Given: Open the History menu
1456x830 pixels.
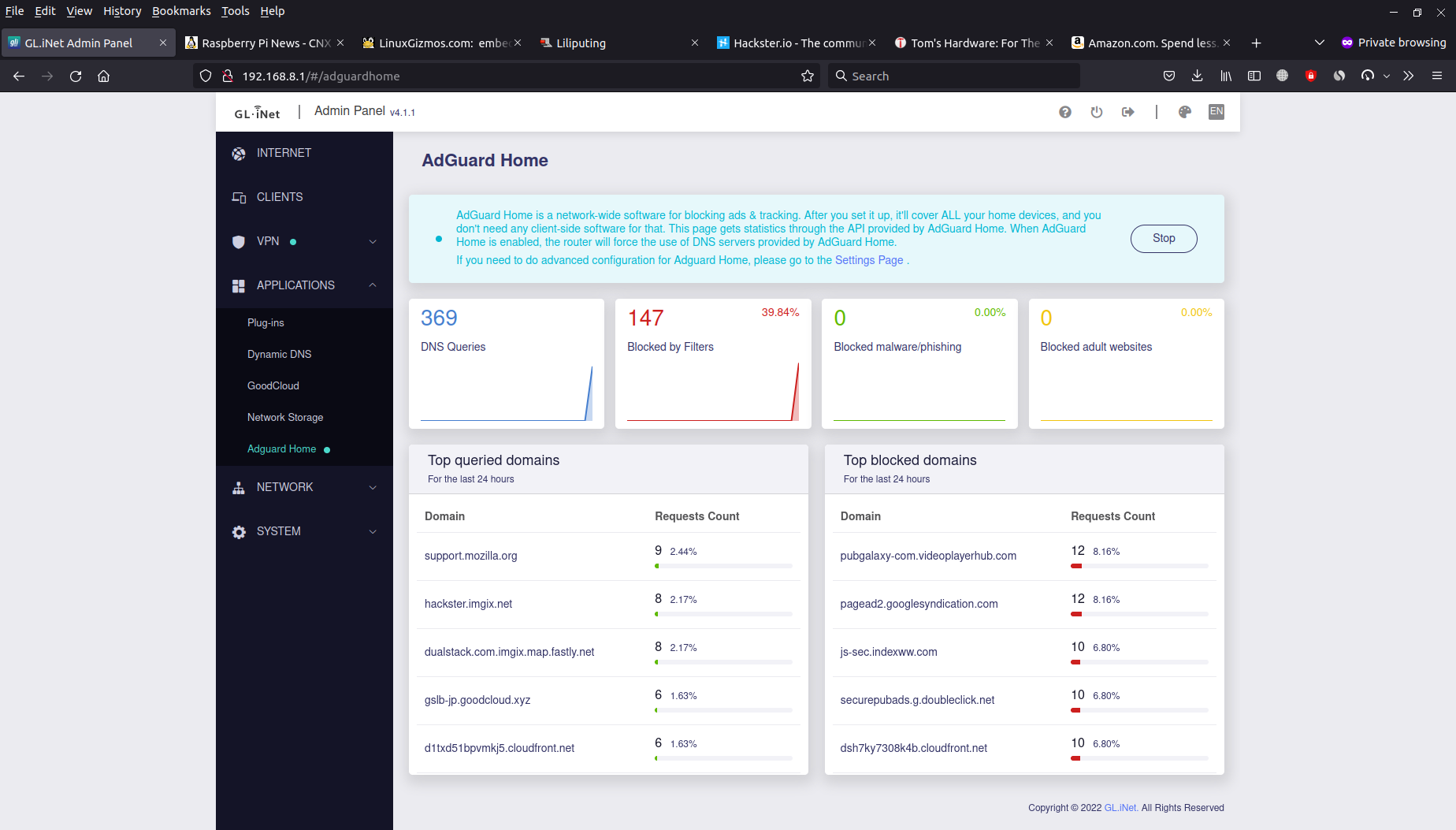Looking at the screenshot, I should pos(122,11).
